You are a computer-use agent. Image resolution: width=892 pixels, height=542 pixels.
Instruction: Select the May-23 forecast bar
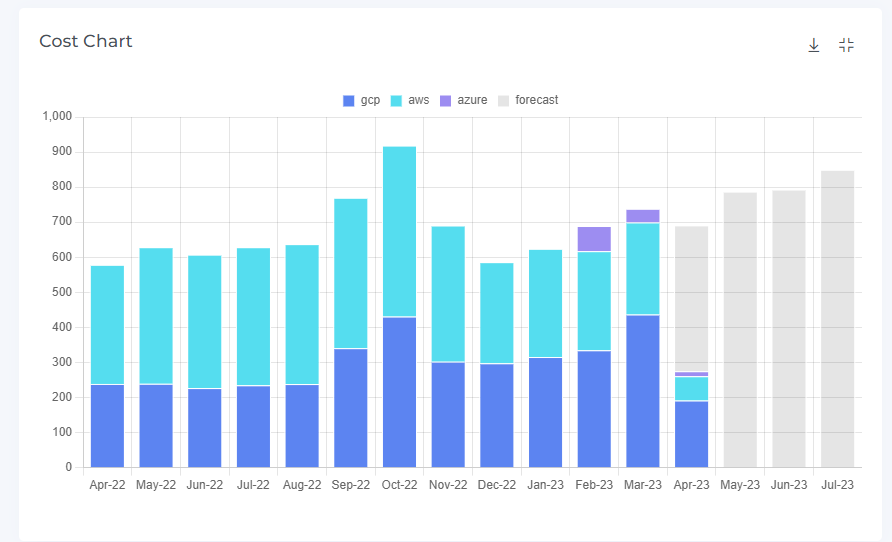pos(740,330)
